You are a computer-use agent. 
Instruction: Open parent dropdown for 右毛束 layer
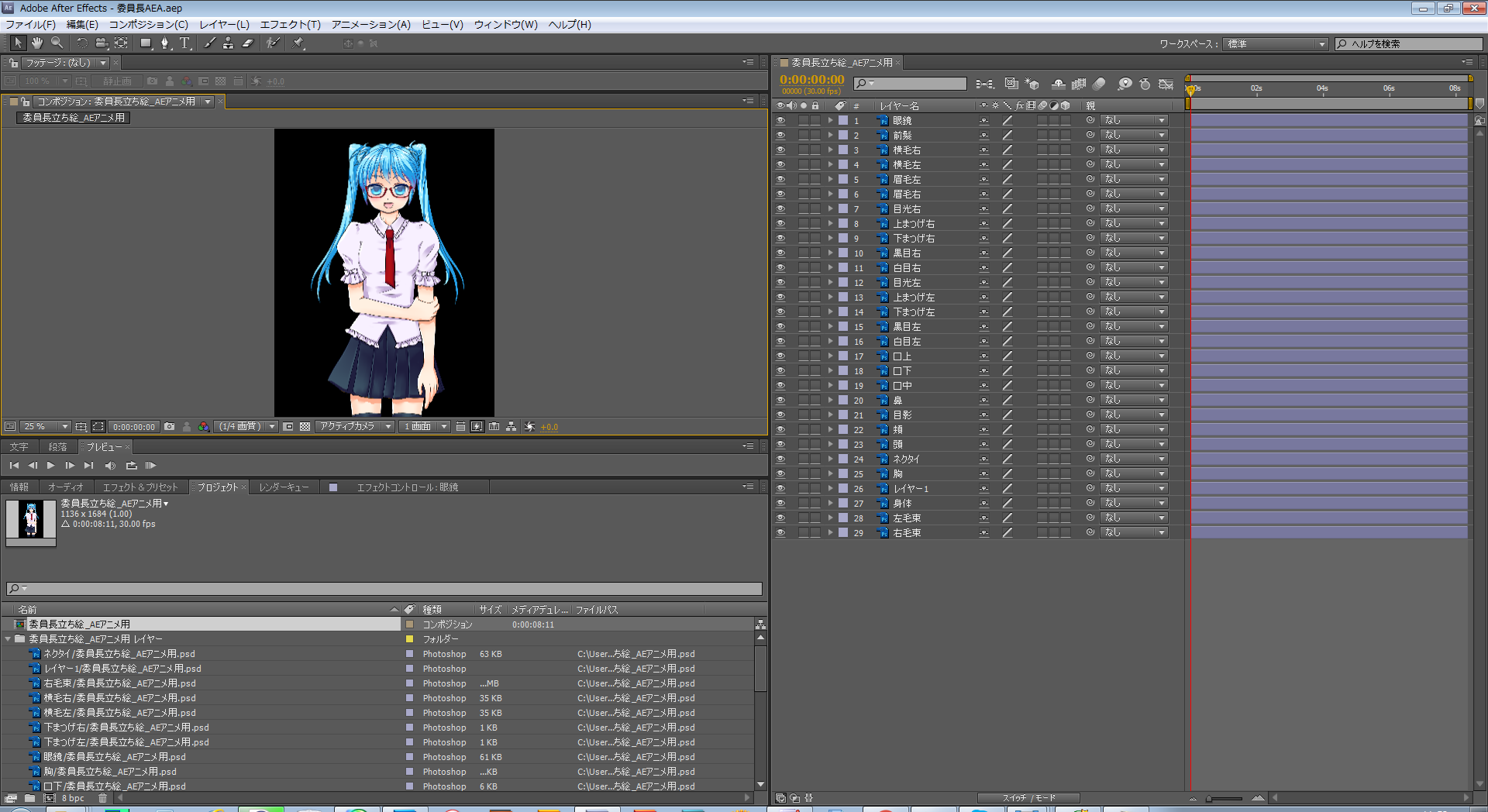tap(1134, 533)
